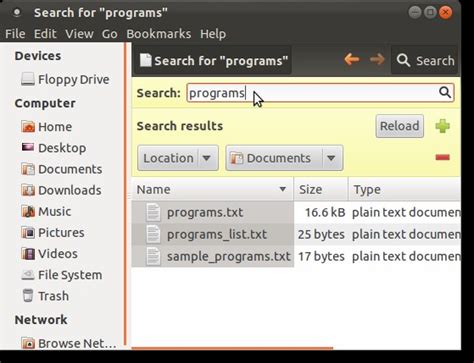Maximize the window
The image size is (474, 363).
(x=430, y=13)
